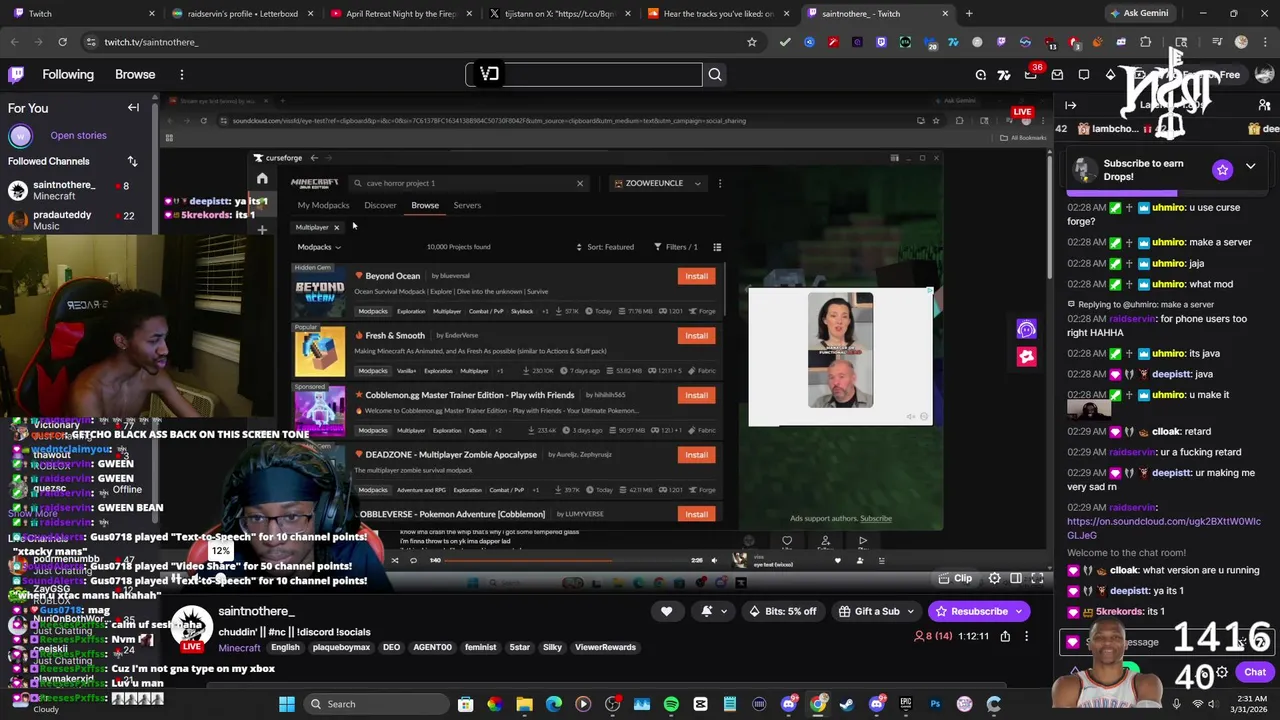This screenshot has height=720, width=1280.
Task: Open stories from Open stories label
Action: tap(78, 135)
